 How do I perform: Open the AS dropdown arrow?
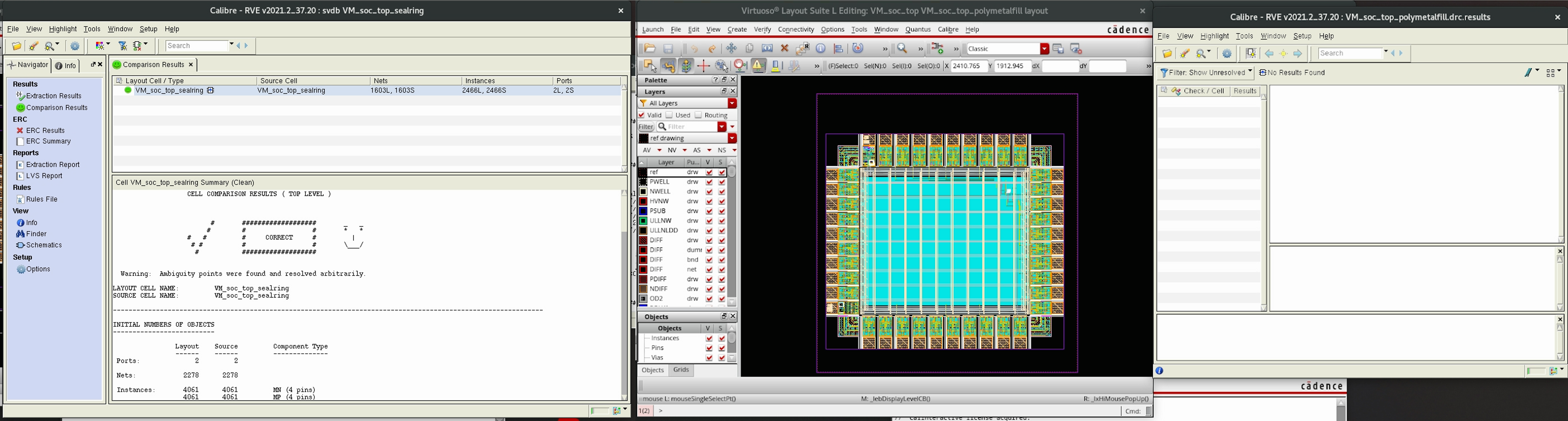click(x=709, y=150)
